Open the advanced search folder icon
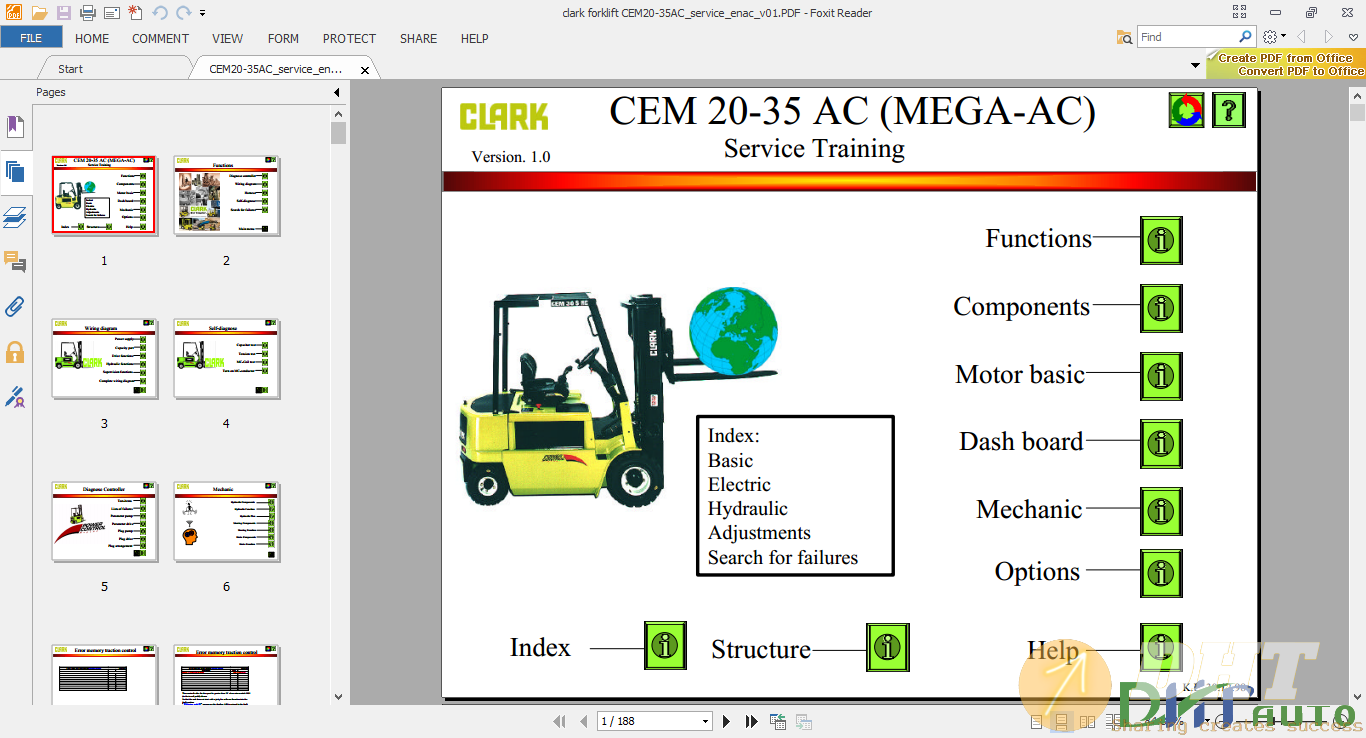 pyautogui.click(x=1125, y=37)
